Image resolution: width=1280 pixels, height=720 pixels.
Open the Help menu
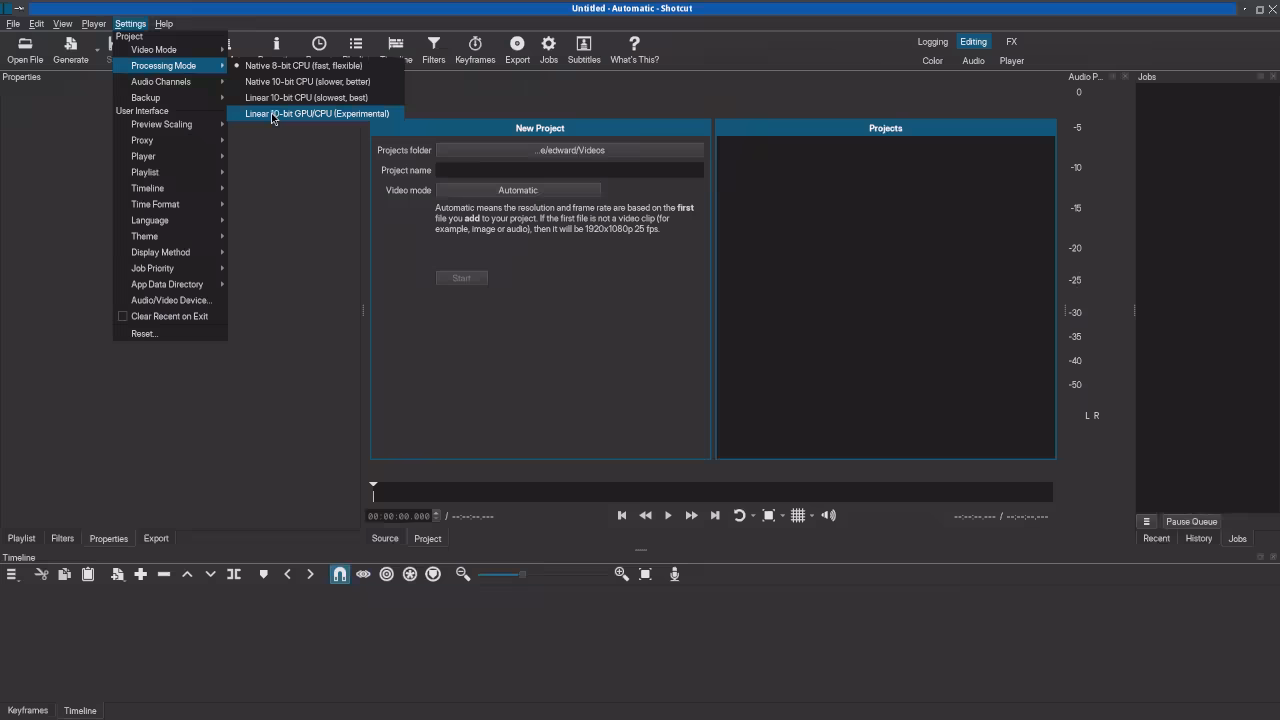(164, 24)
